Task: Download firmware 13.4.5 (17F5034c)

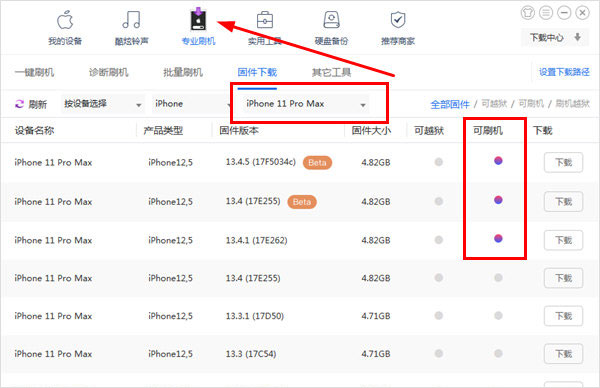Action: tap(564, 162)
